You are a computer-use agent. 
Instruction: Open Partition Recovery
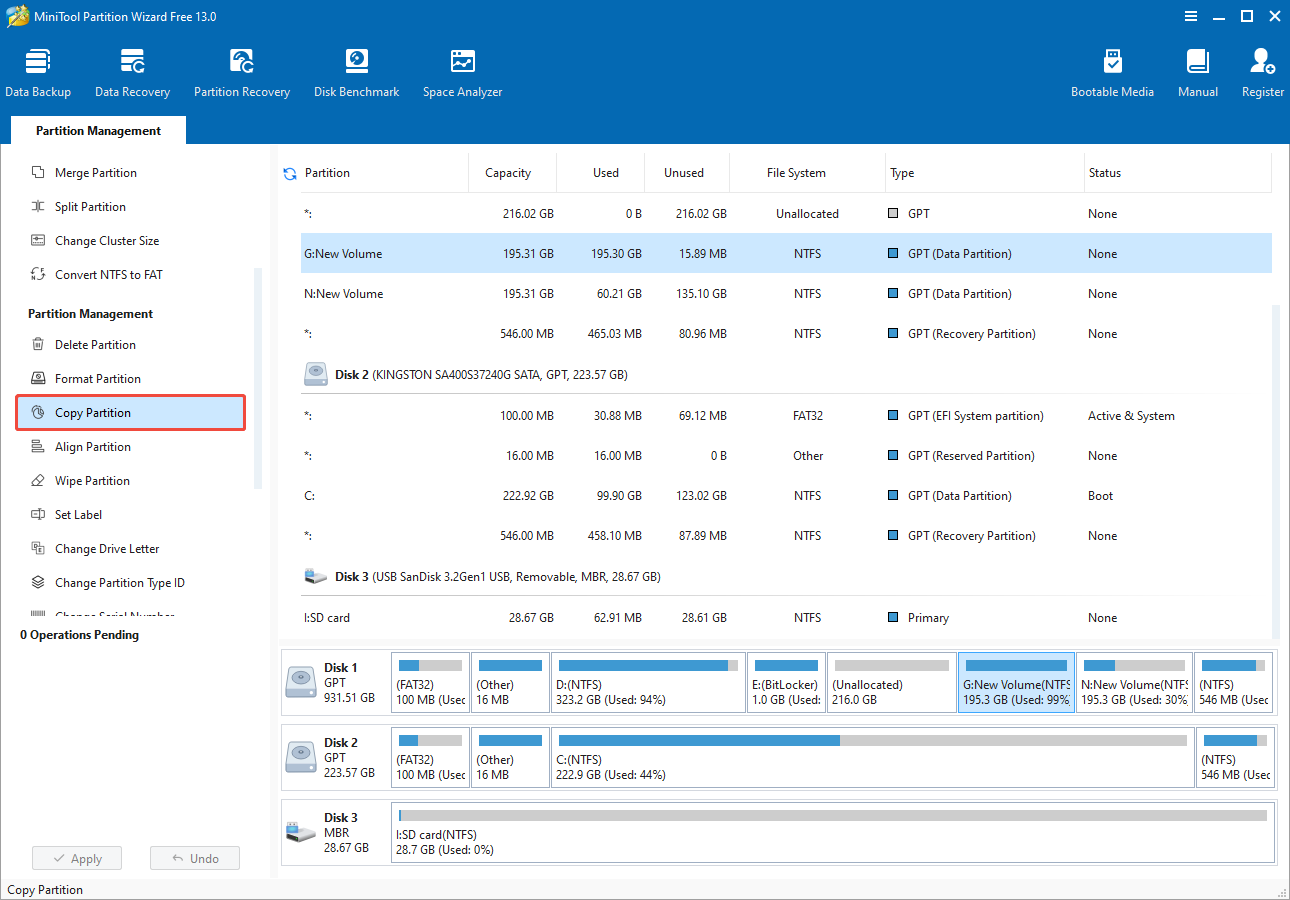[x=242, y=70]
